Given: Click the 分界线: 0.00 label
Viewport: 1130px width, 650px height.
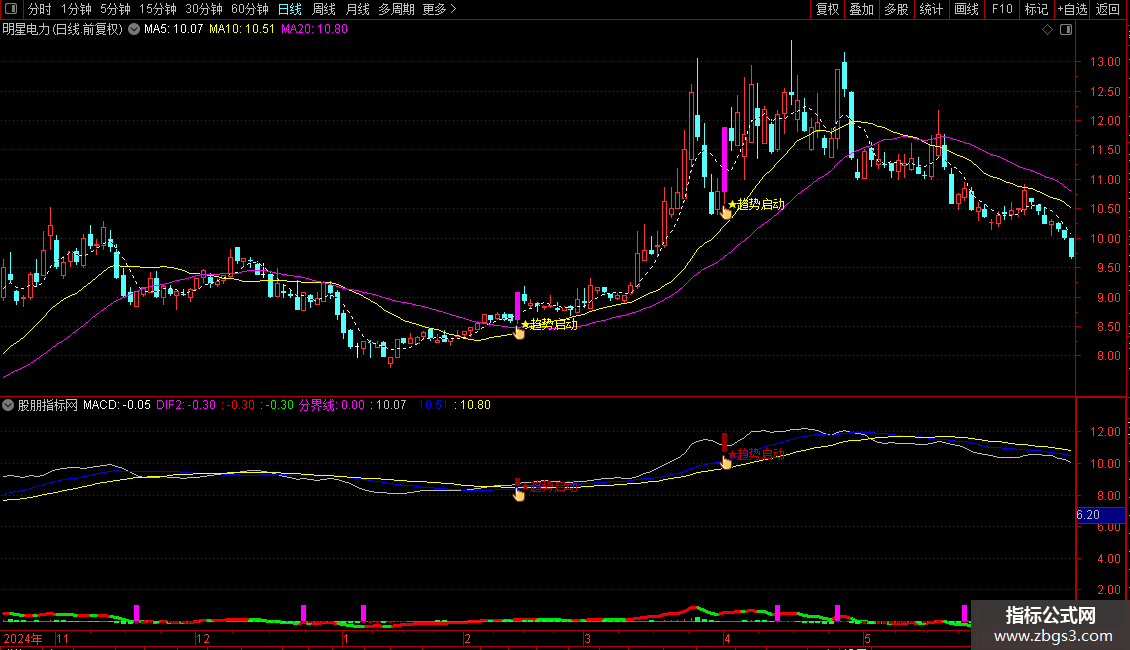Looking at the screenshot, I should [332, 405].
